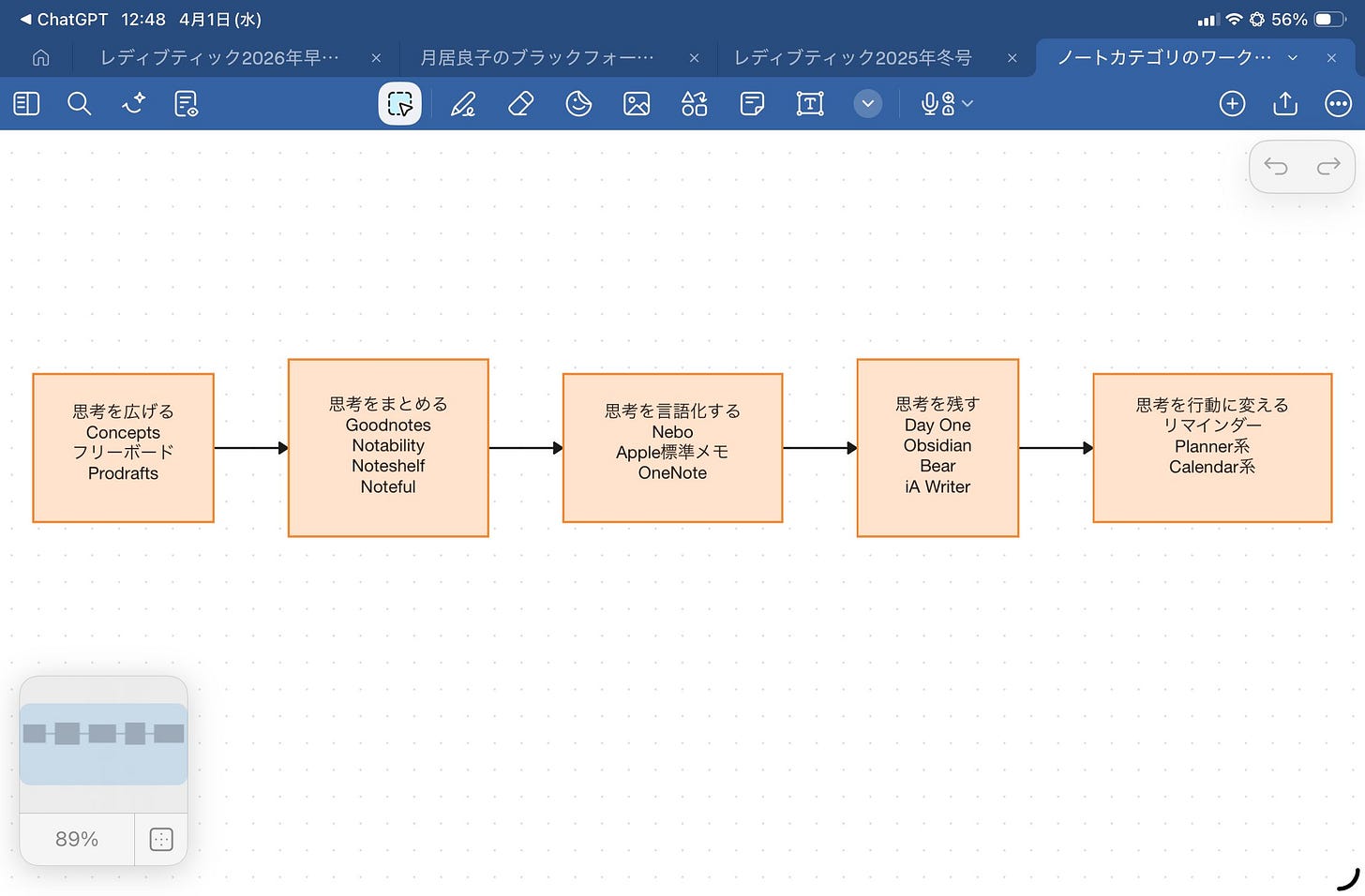Click the Noteshelf text line
1365x896 pixels.
point(388,466)
